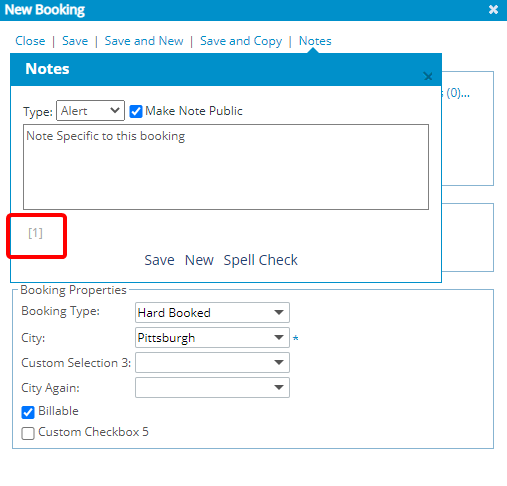Click into the note text area

(226, 167)
